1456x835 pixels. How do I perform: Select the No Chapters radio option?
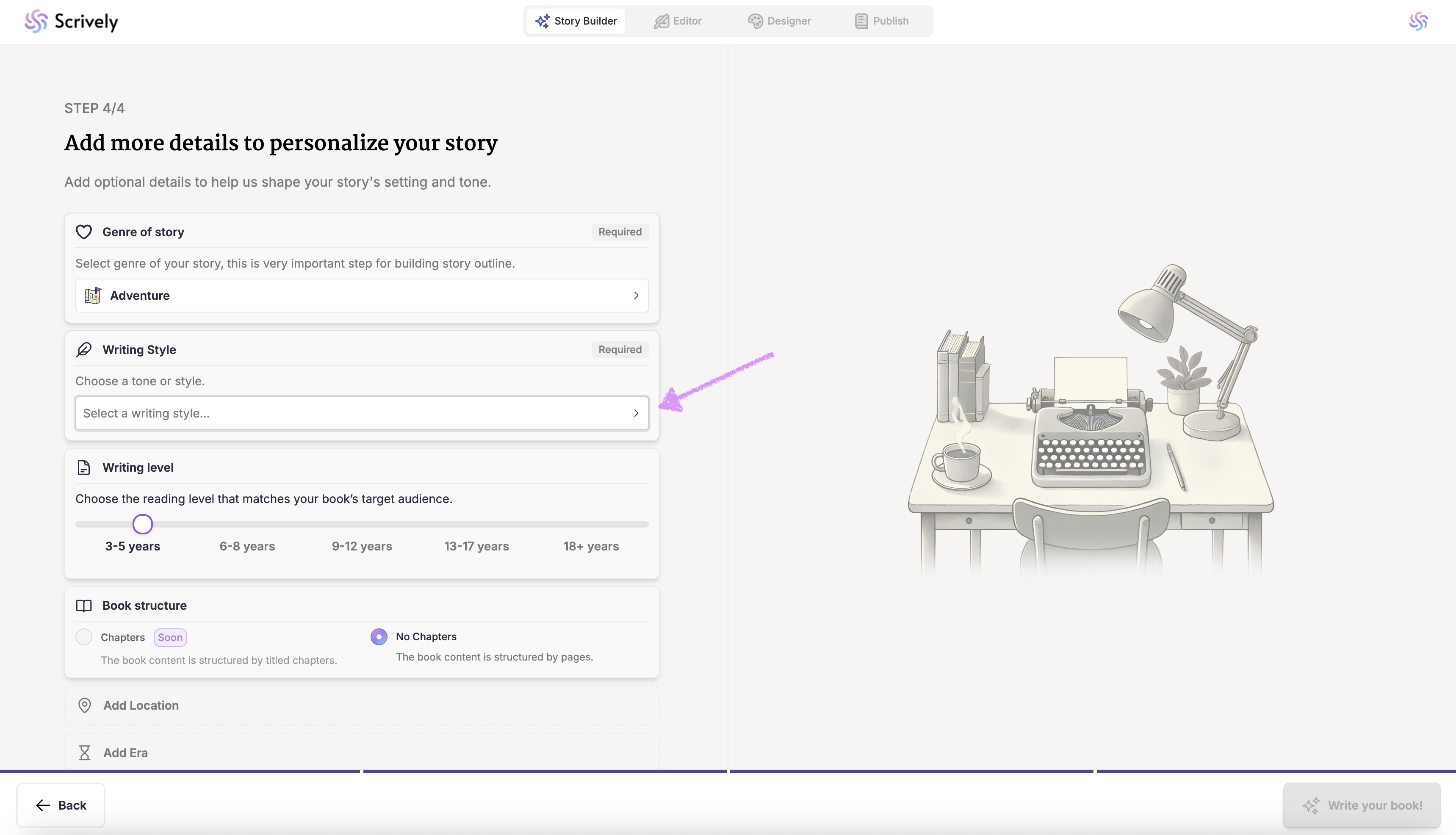point(379,636)
